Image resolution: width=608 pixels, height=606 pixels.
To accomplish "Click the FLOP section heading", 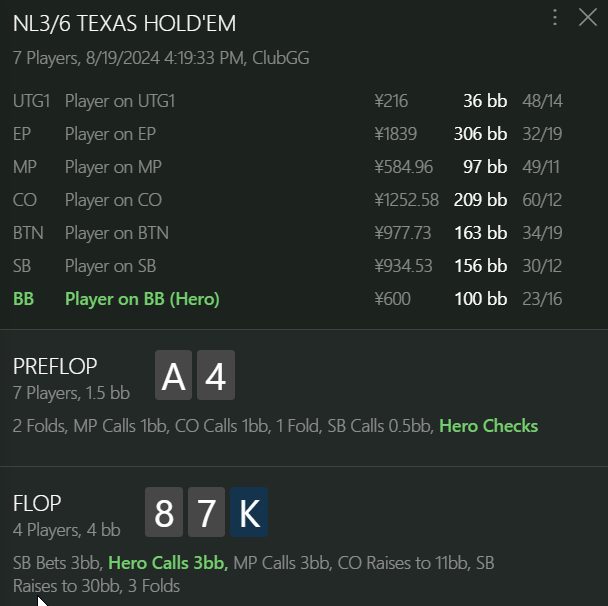I will (x=37, y=503).
